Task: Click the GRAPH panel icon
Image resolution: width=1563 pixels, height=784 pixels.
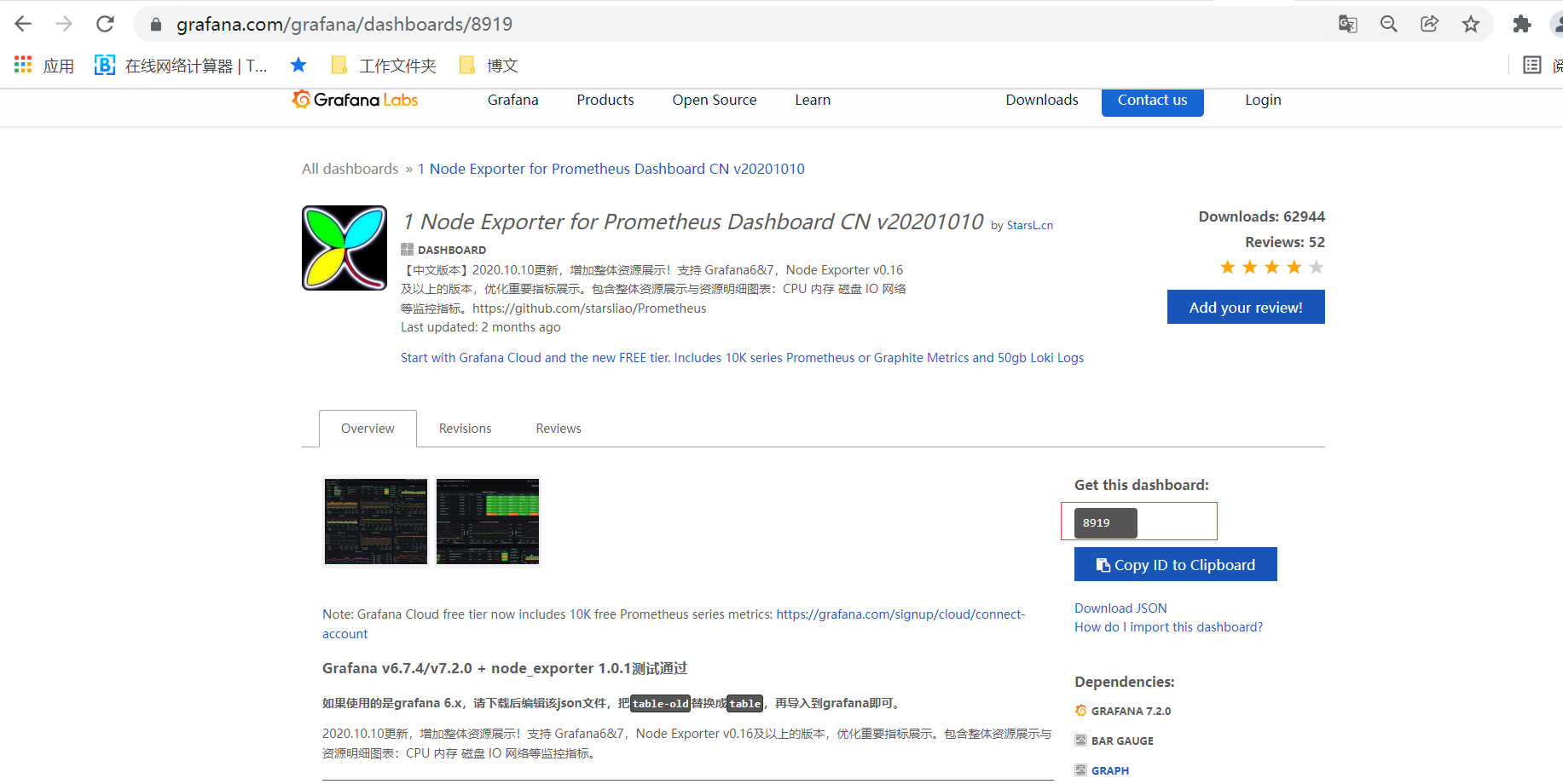Action: coord(1080,770)
